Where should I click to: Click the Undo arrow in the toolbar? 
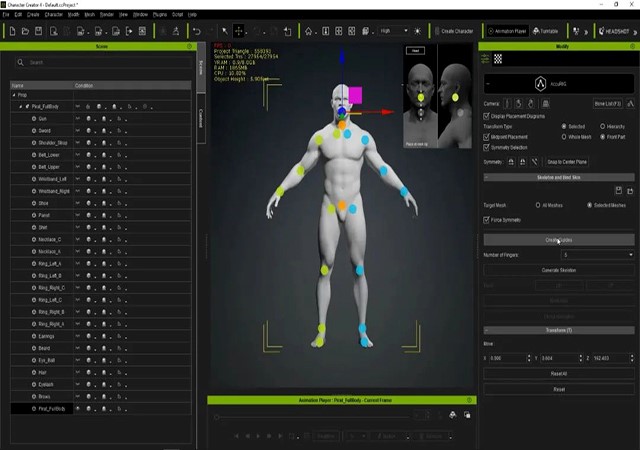coord(197,31)
